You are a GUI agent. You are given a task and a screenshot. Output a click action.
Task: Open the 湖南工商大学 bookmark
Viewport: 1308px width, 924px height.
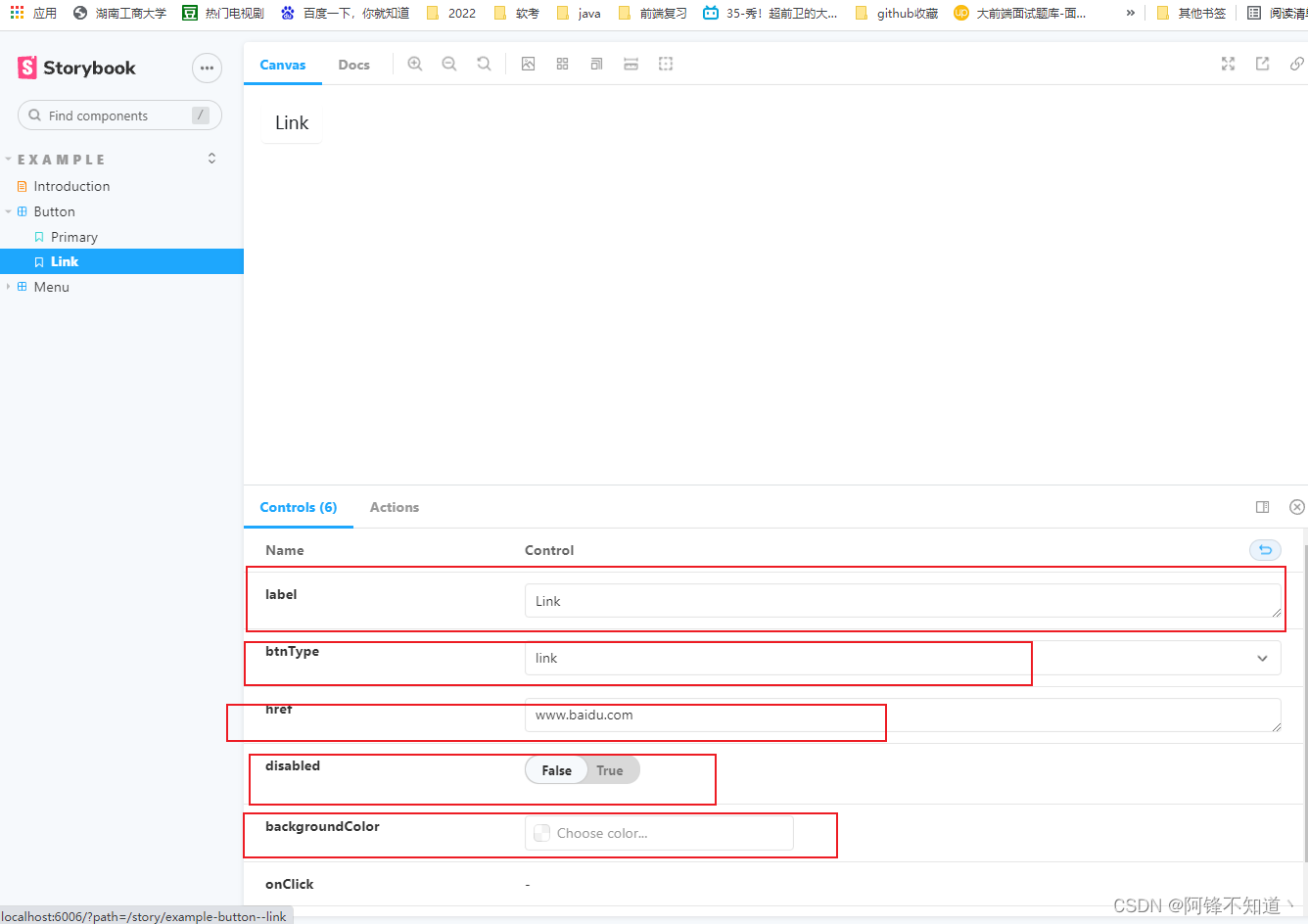[119, 13]
